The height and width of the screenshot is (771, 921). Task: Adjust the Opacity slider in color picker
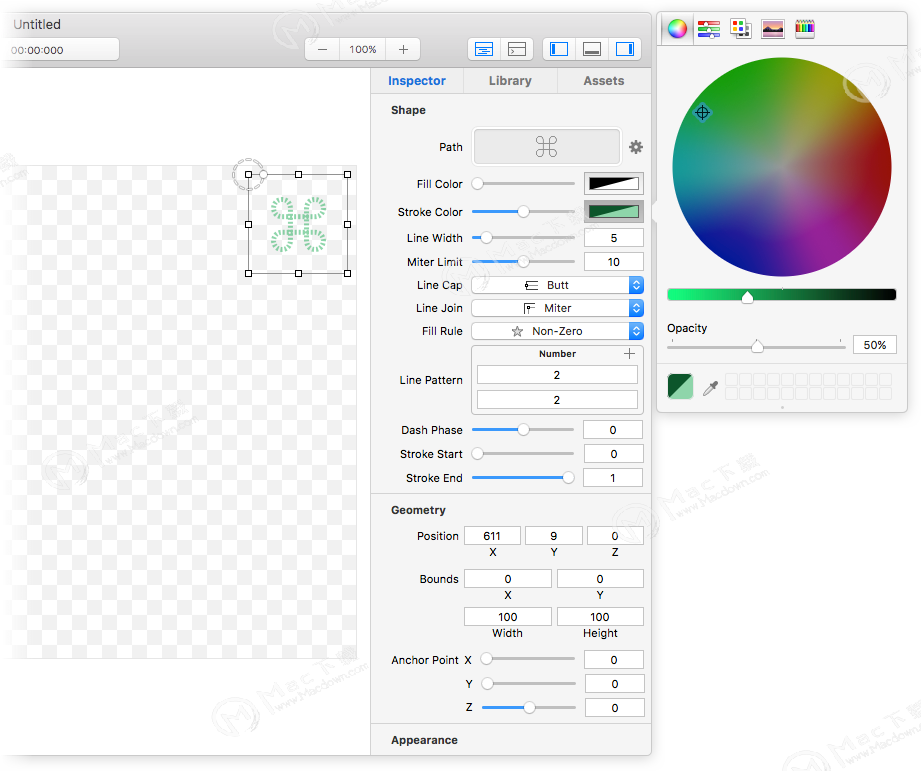click(x=756, y=346)
